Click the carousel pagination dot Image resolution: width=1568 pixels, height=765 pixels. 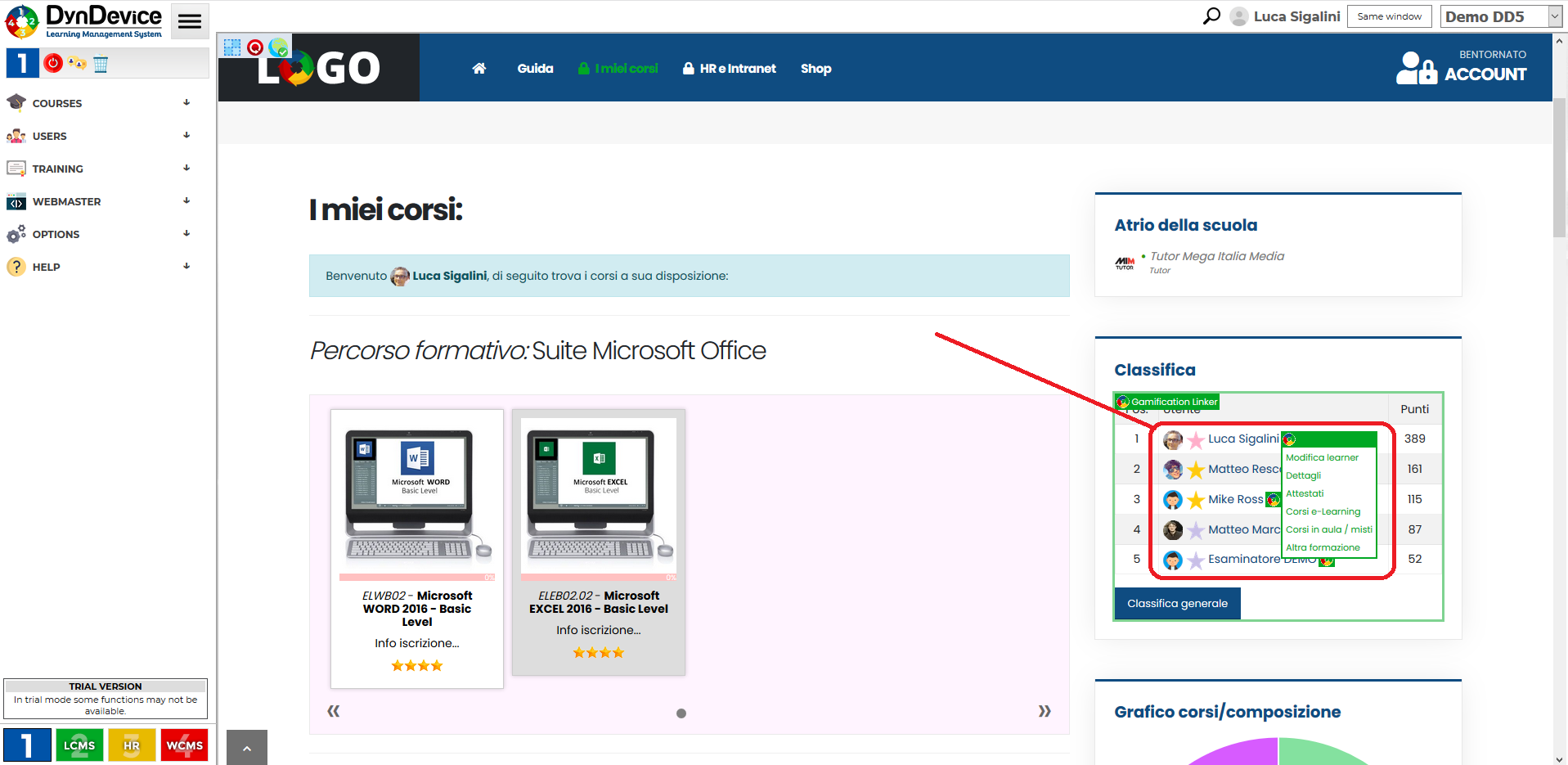click(x=681, y=713)
